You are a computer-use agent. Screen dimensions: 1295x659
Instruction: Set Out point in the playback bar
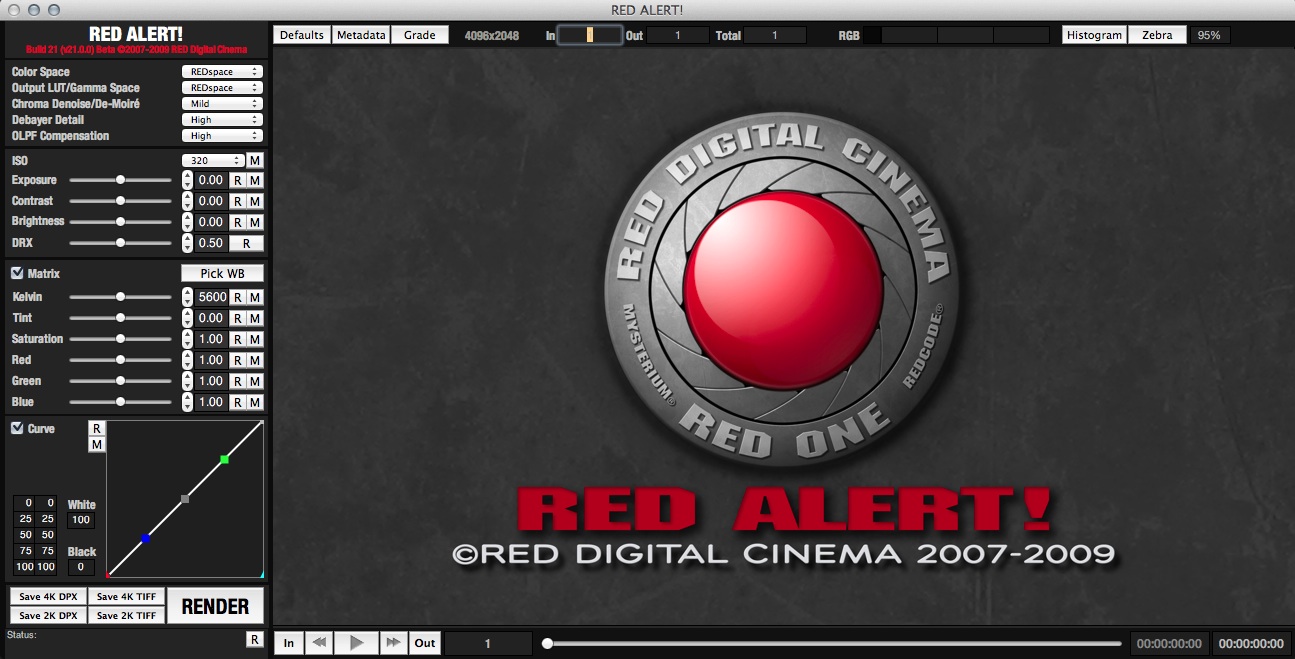tap(425, 643)
